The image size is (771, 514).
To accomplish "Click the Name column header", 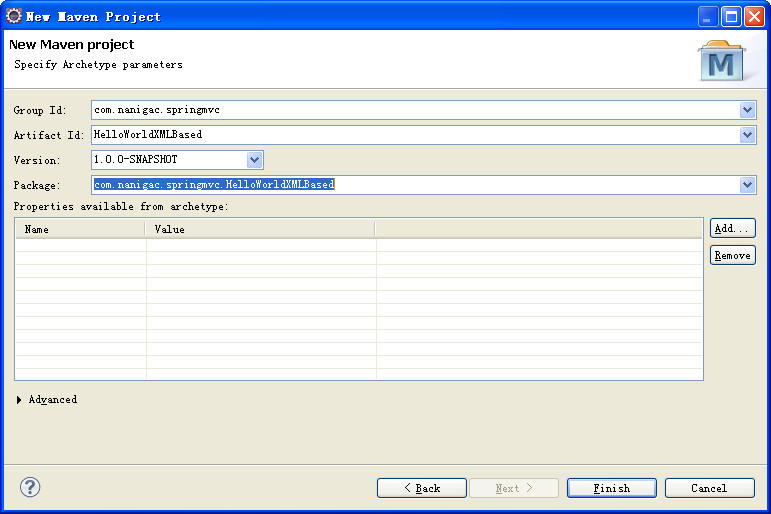I will pyautogui.click(x=80, y=229).
